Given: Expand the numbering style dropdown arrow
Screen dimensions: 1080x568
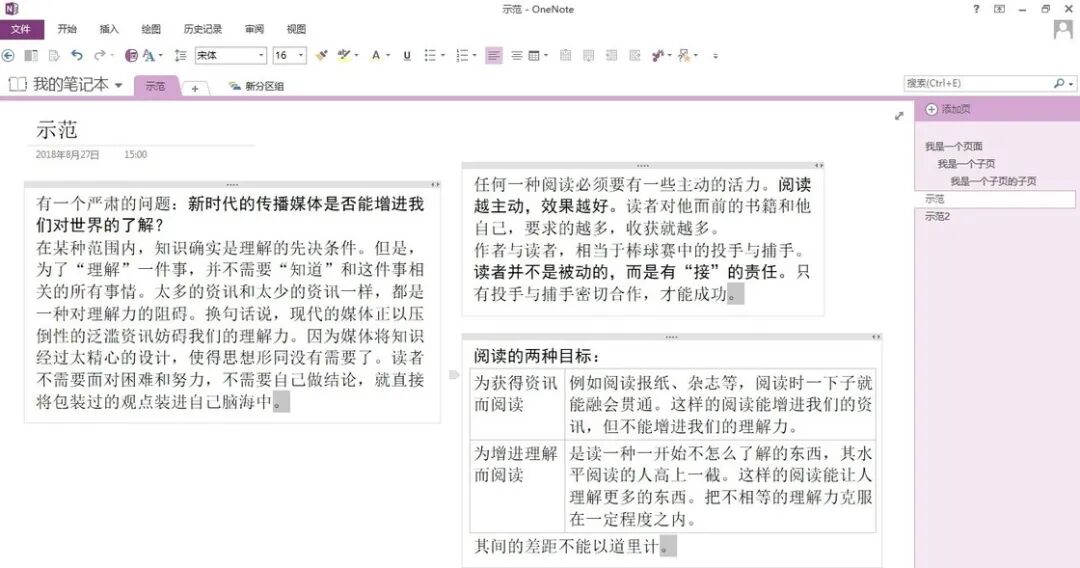Looking at the screenshot, I should coord(475,55).
